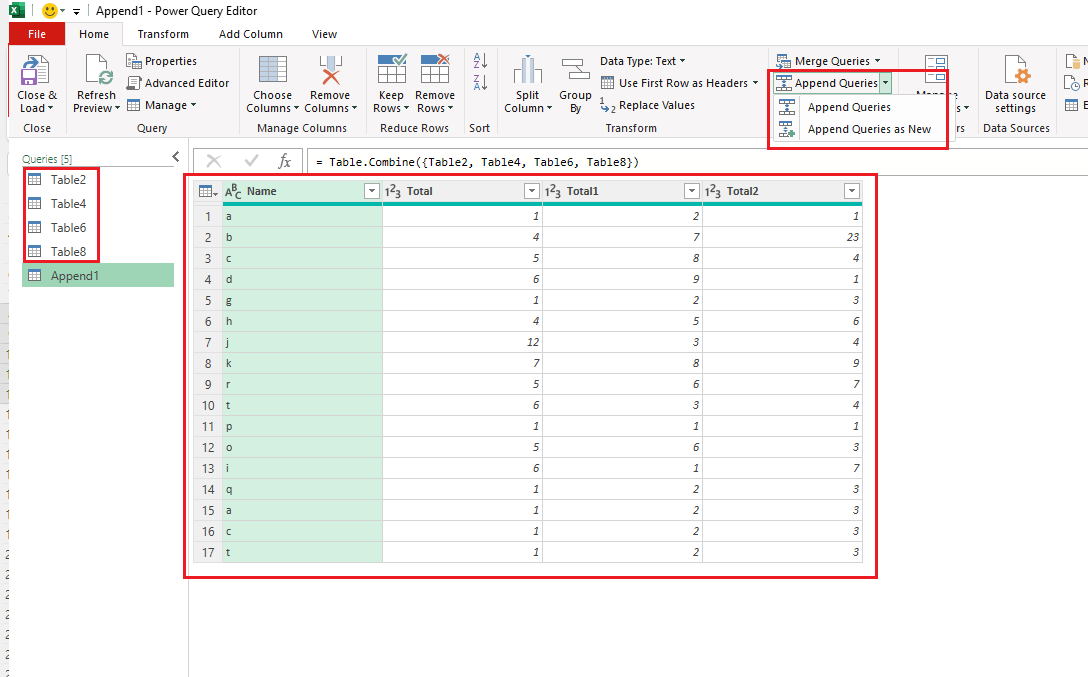Open the File tab
The width and height of the screenshot is (1088, 677).
[x=37, y=34]
